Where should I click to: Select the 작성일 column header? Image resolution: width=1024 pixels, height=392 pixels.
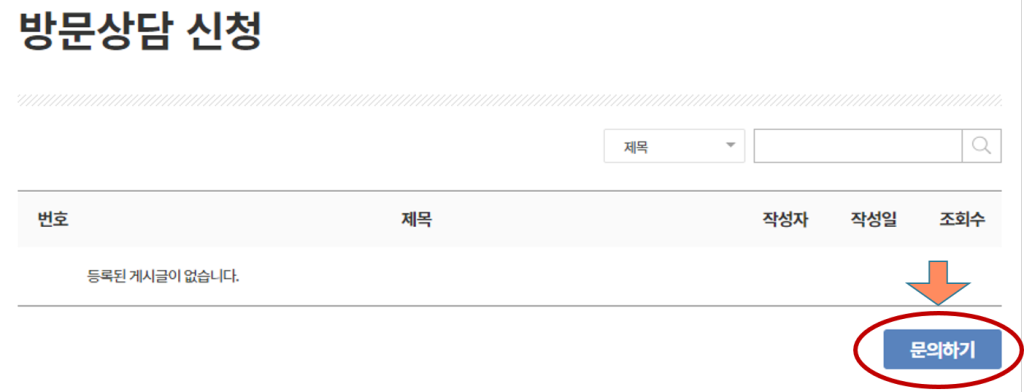pos(873,220)
